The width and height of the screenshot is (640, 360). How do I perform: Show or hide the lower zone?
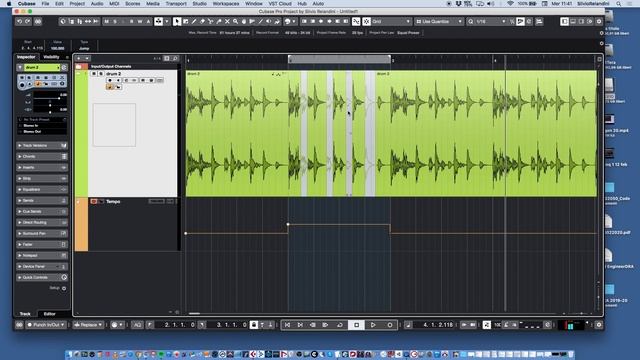point(573,21)
